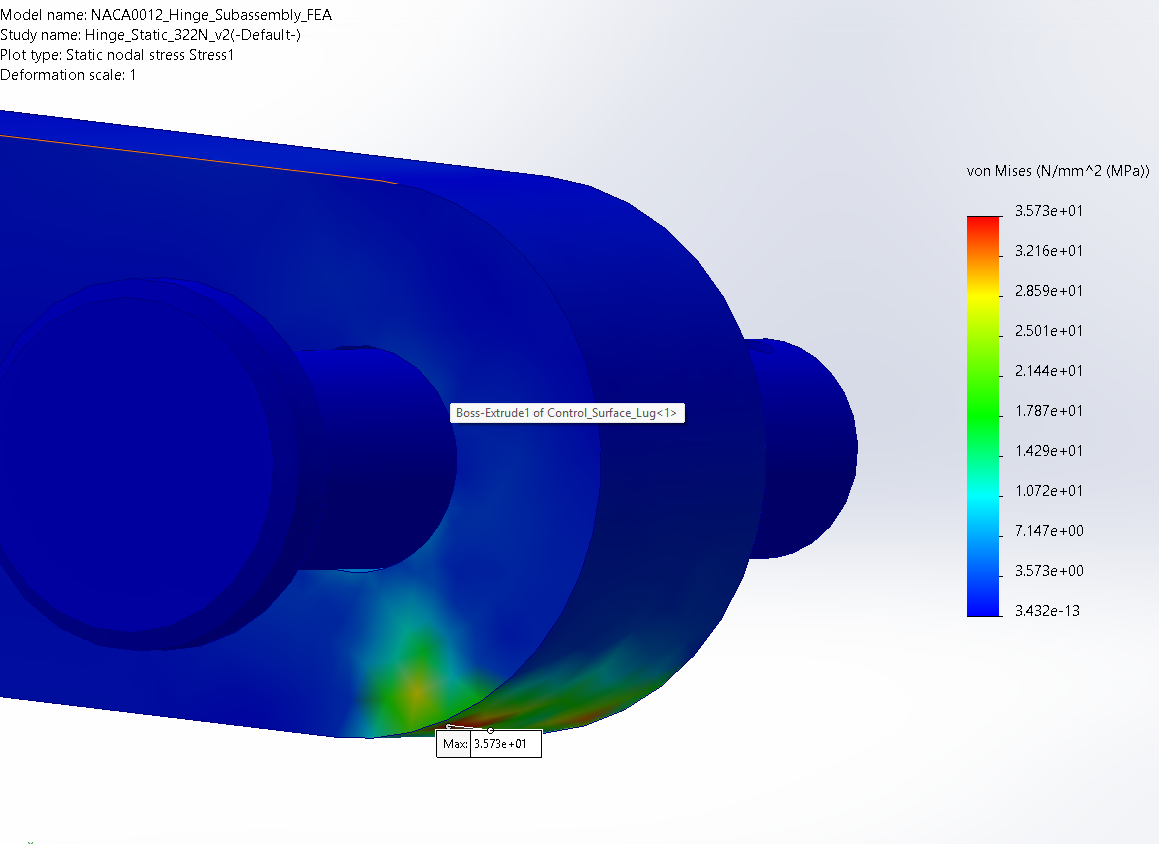Click the von Mises color legend bar
The image size is (1159, 844).
982,416
